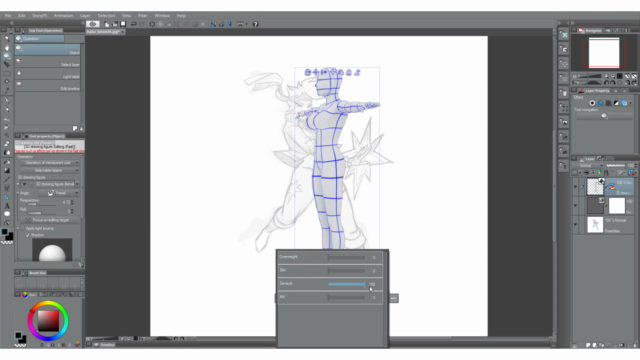Image resolution: width=640 pixels, height=360 pixels.
Task: Toggle visibility of the white paper layer
Action: tap(576, 206)
